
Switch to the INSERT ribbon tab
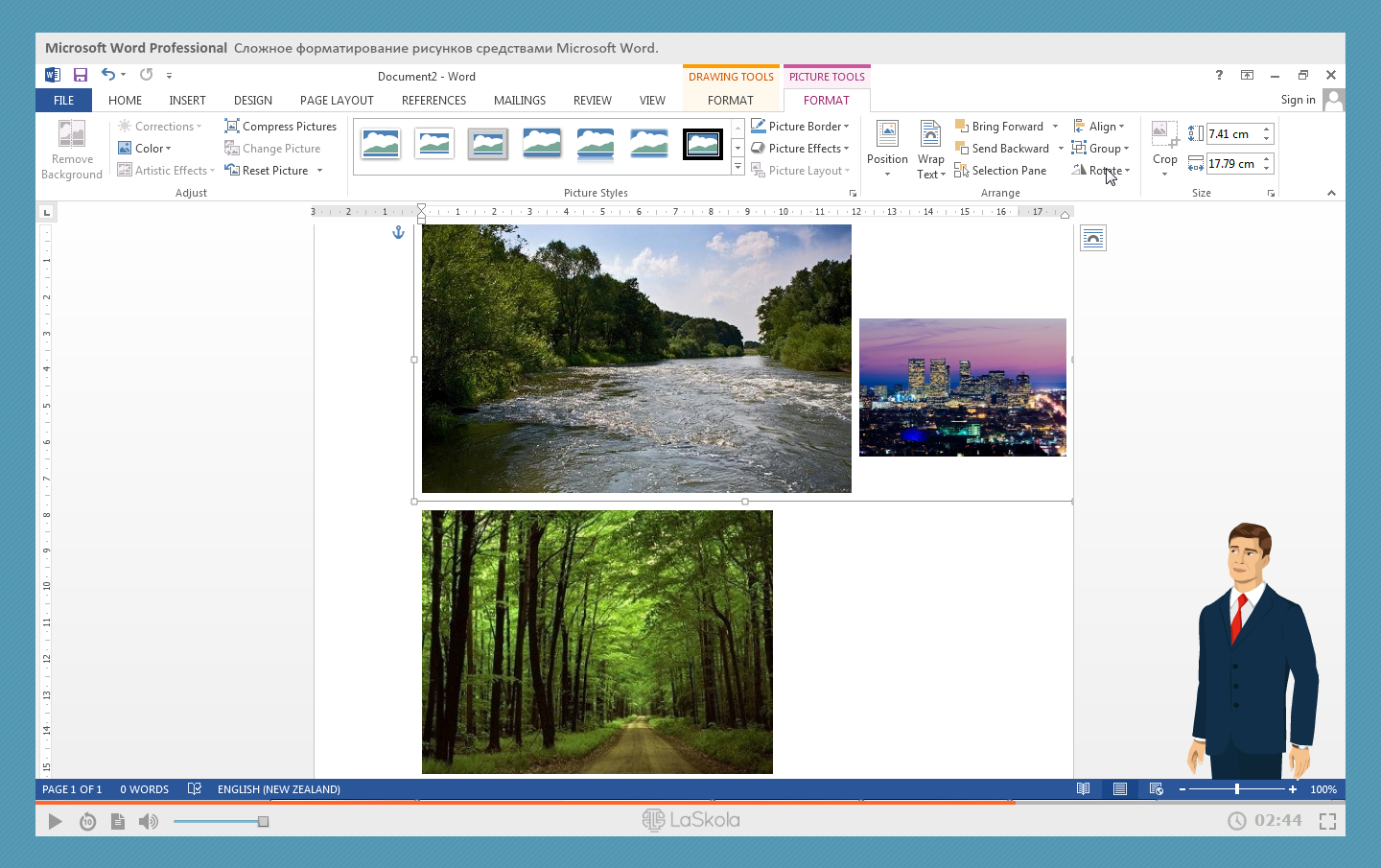pyautogui.click(x=187, y=101)
